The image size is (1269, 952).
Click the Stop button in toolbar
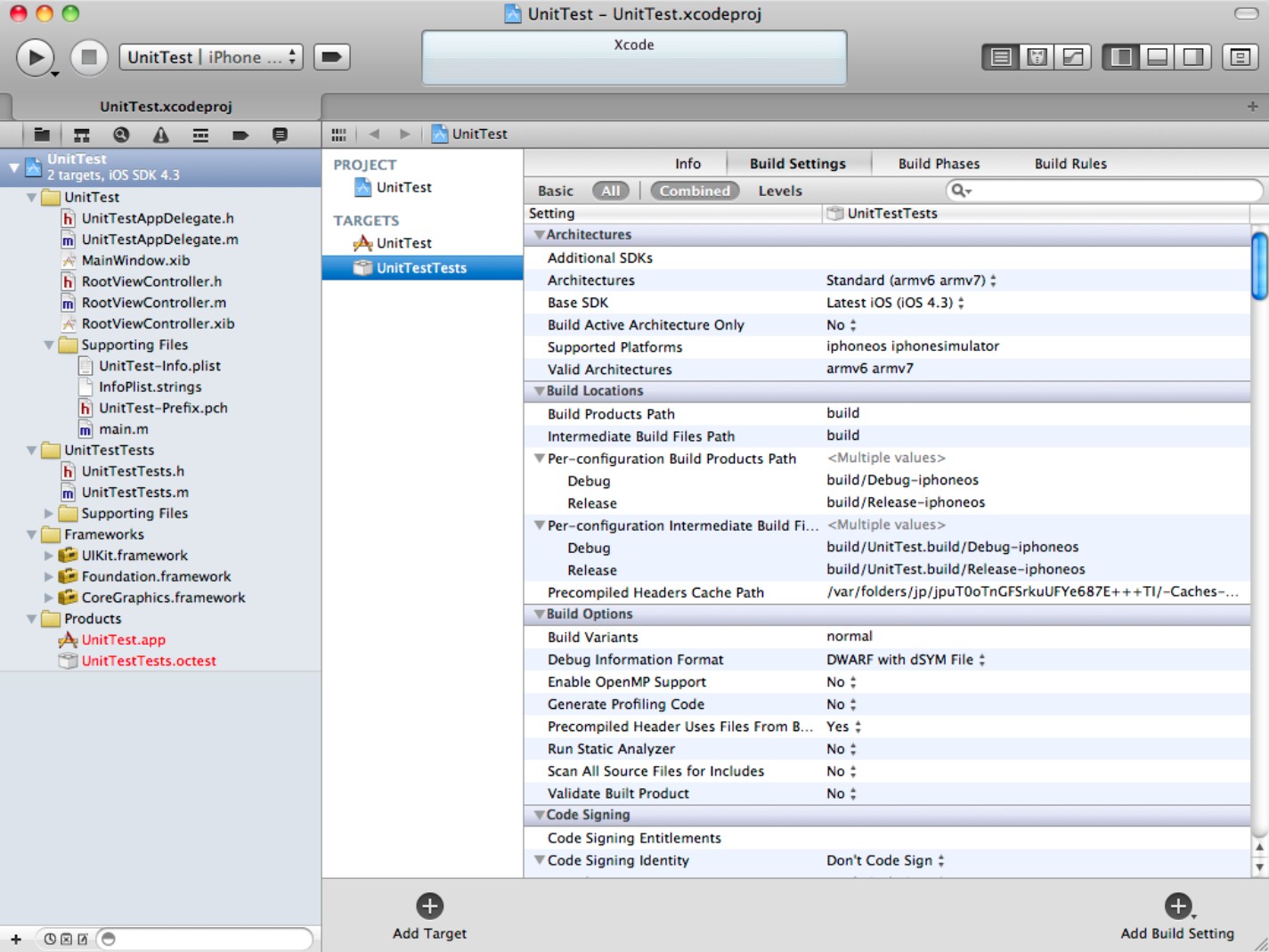pyautogui.click(x=89, y=57)
